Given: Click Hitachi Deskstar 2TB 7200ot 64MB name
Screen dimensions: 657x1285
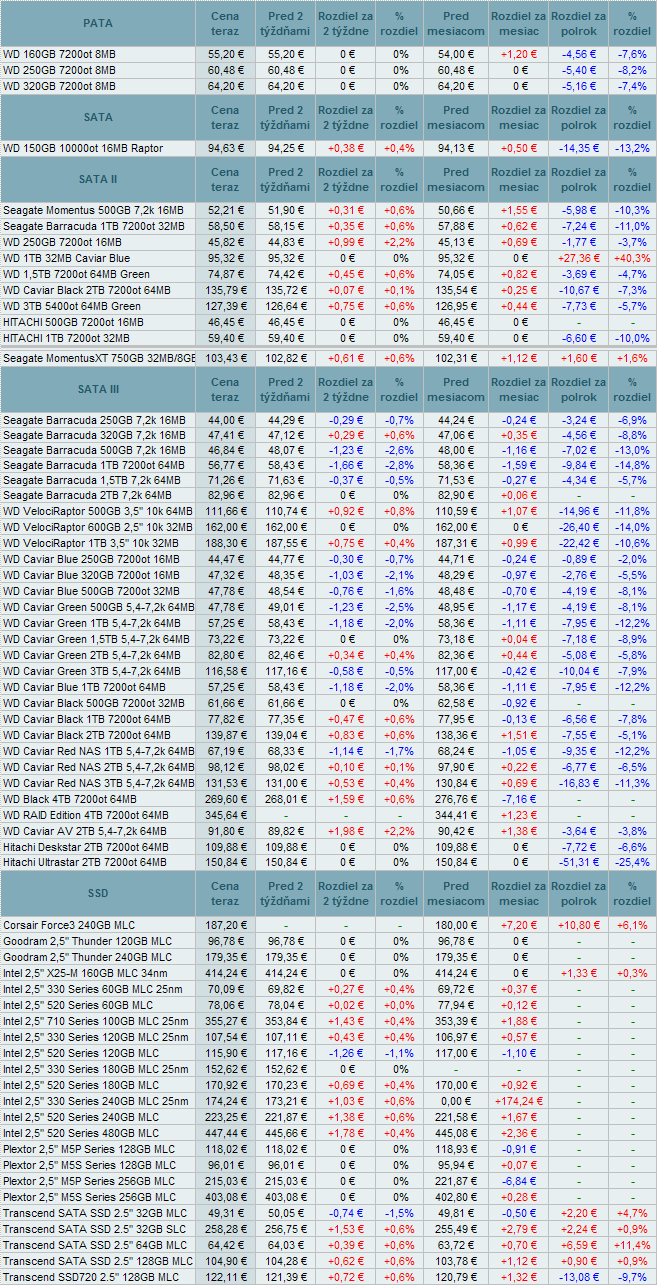Looking at the screenshot, I should [85, 847].
